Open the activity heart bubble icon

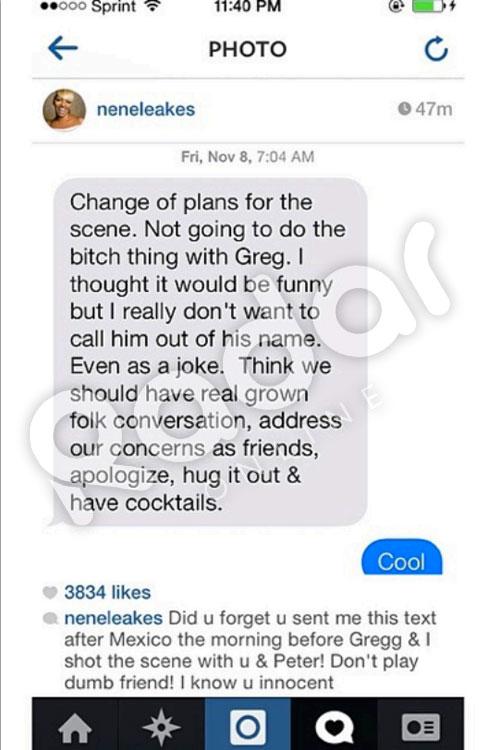pyautogui.click(x=334, y=728)
